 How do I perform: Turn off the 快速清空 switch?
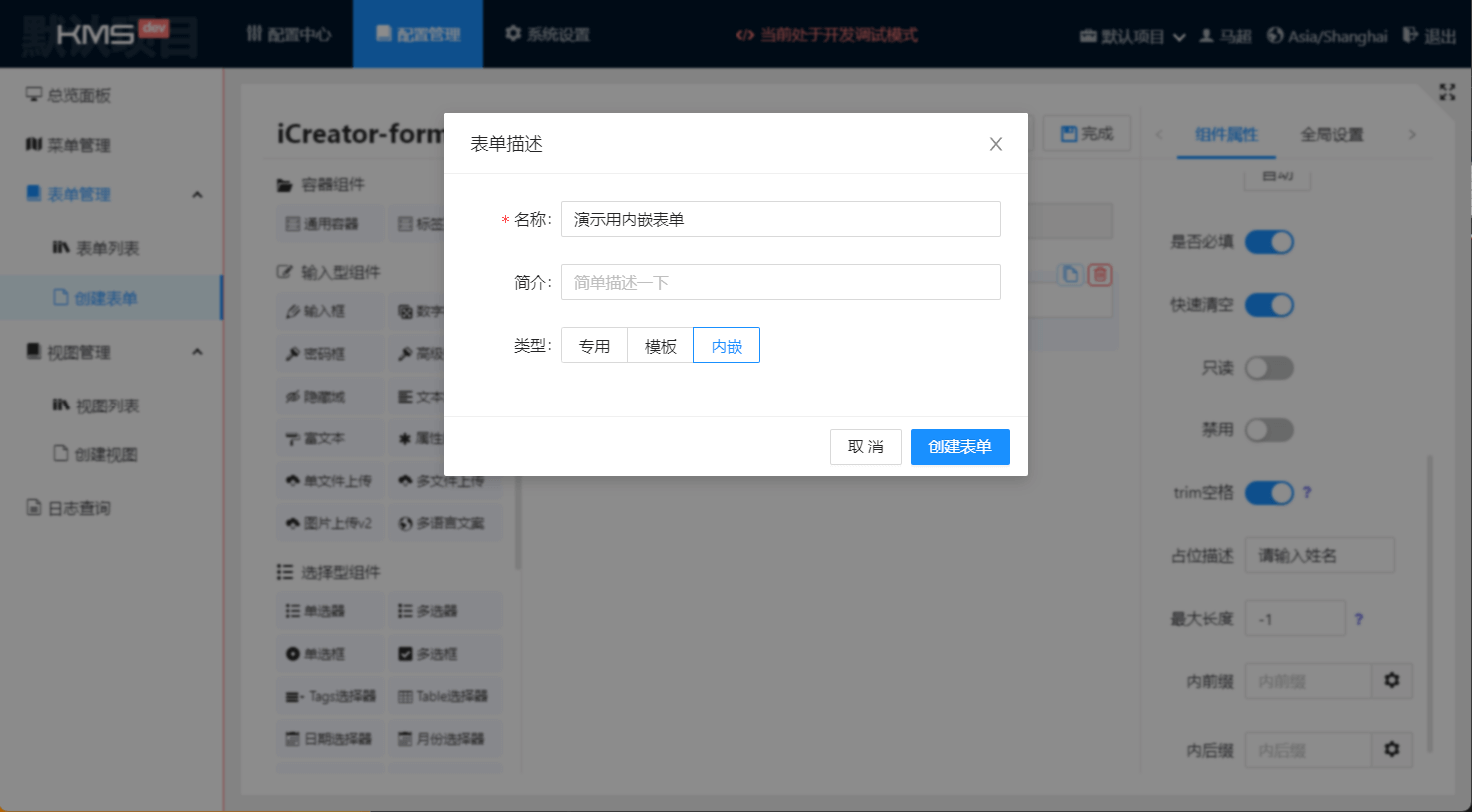[1269, 305]
